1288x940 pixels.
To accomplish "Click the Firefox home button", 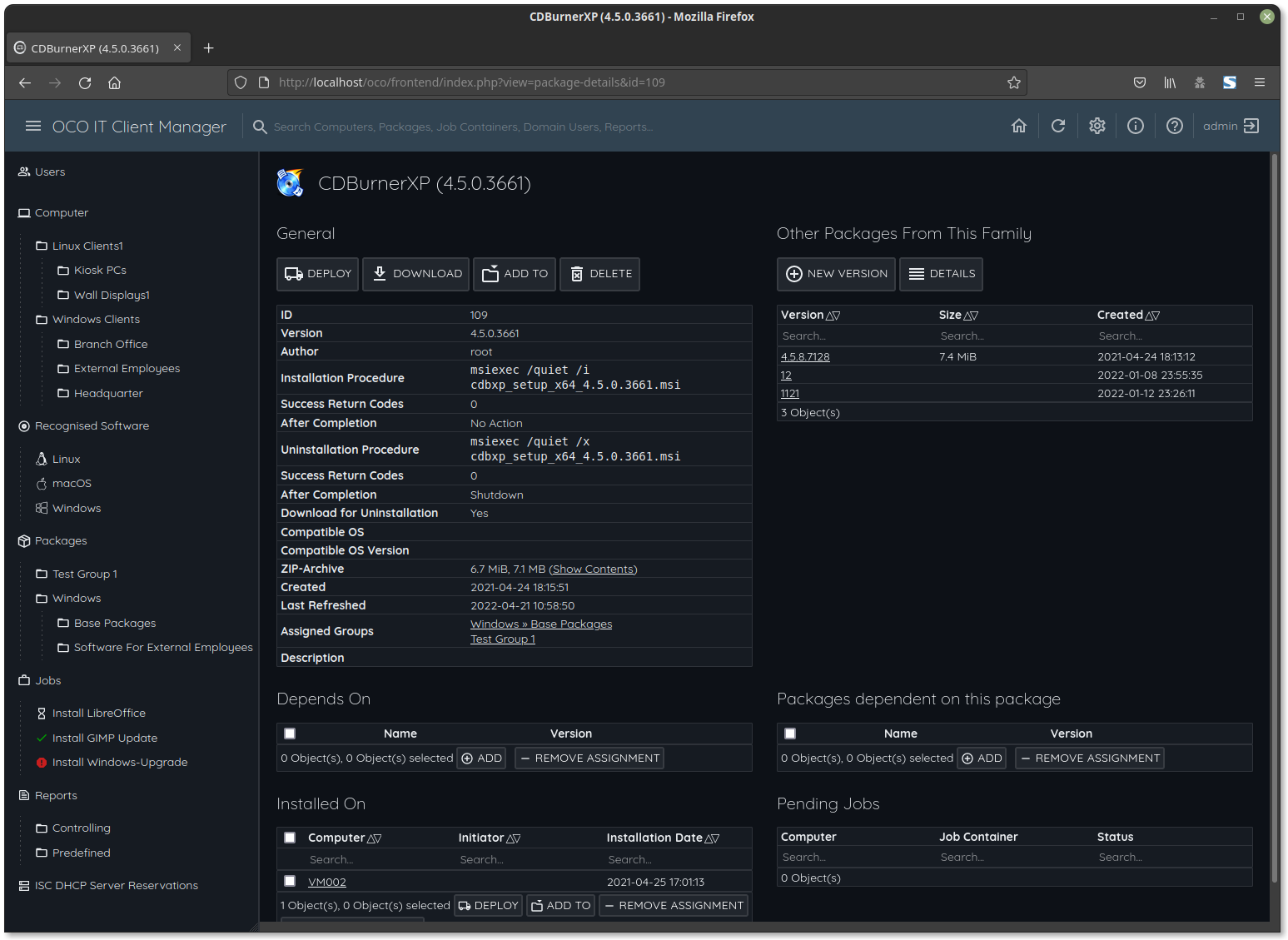I will [115, 82].
